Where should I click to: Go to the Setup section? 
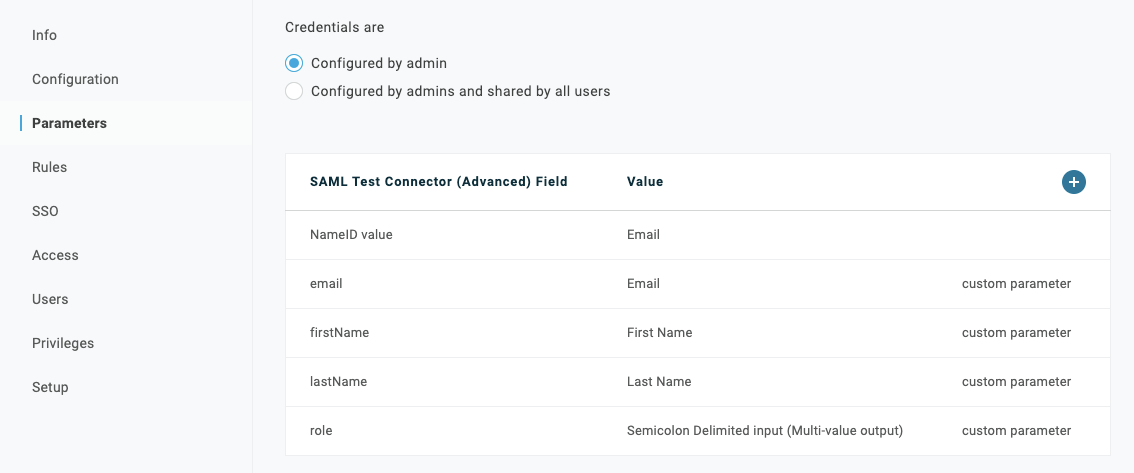(x=50, y=387)
